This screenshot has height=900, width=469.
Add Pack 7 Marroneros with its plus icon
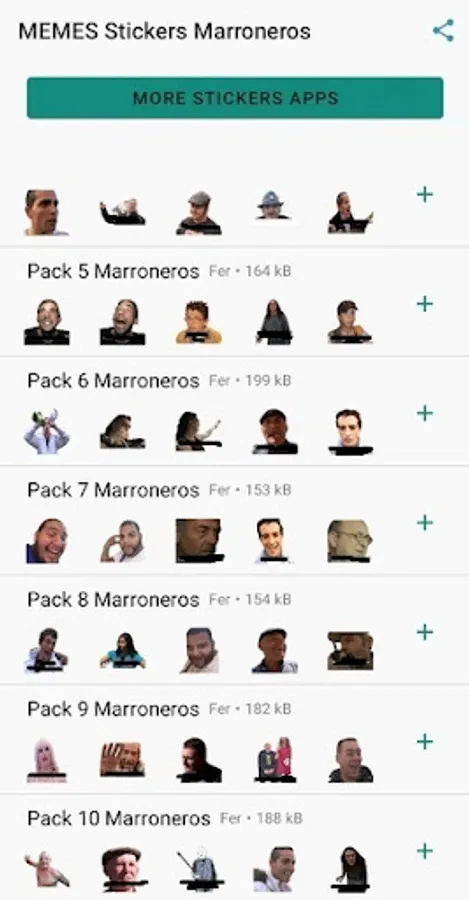(x=425, y=522)
